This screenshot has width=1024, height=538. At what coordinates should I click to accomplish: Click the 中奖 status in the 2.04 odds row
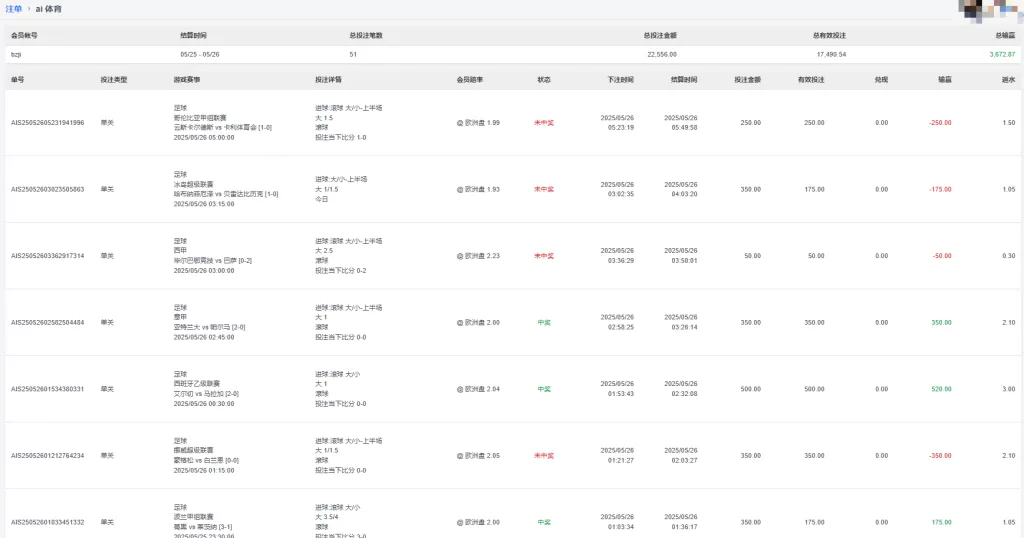pos(544,389)
